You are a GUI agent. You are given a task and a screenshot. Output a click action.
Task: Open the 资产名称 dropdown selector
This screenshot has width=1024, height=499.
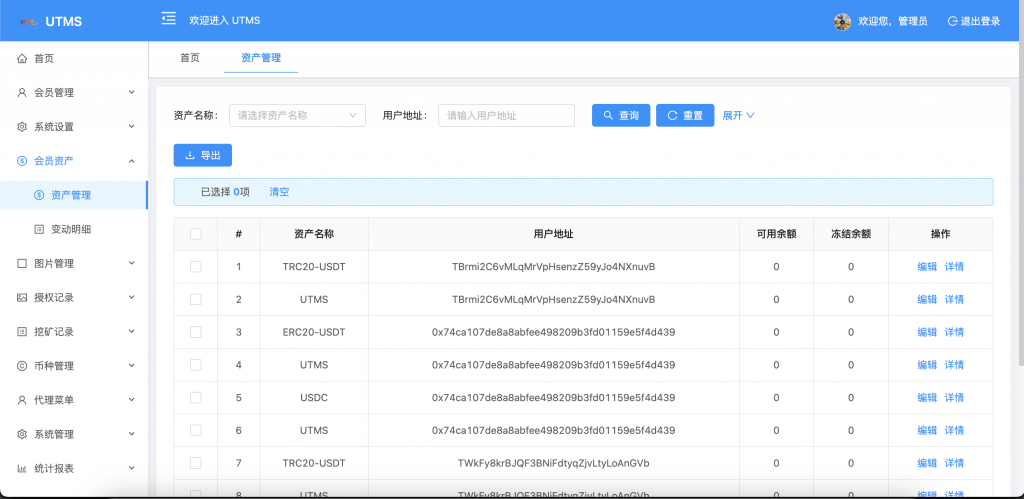coord(297,116)
